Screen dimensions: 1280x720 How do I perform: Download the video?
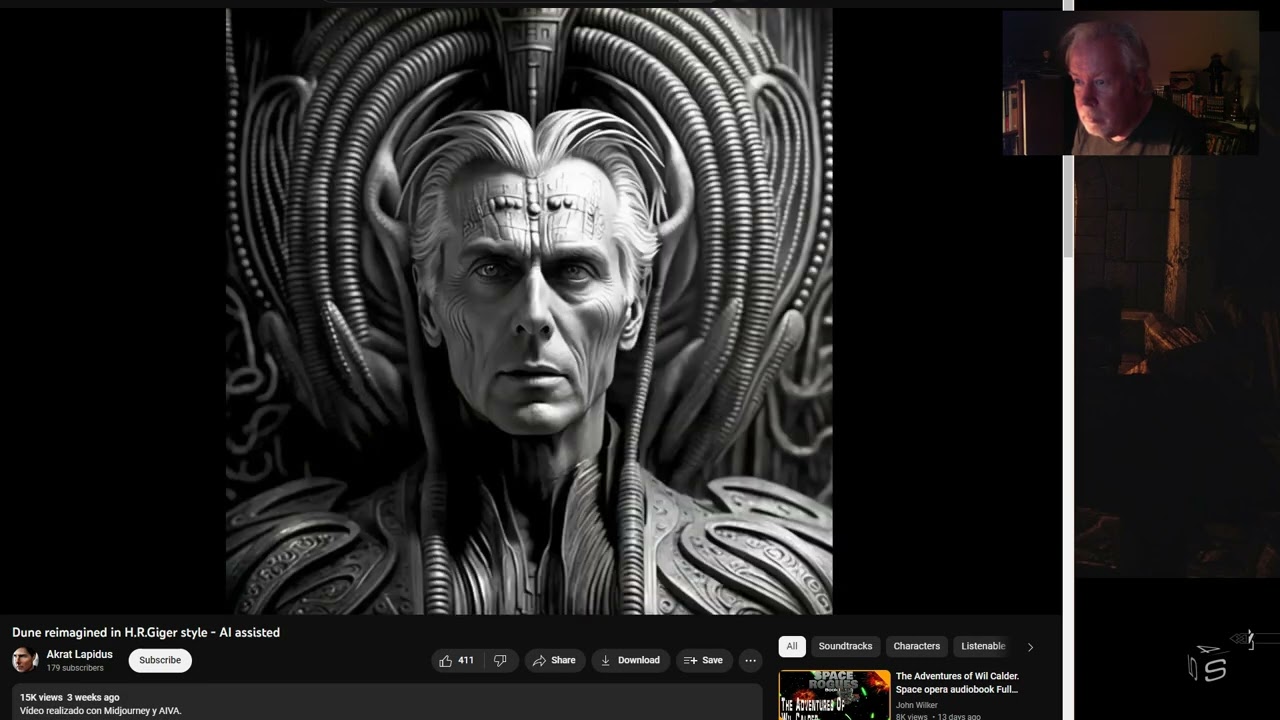click(x=630, y=660)
